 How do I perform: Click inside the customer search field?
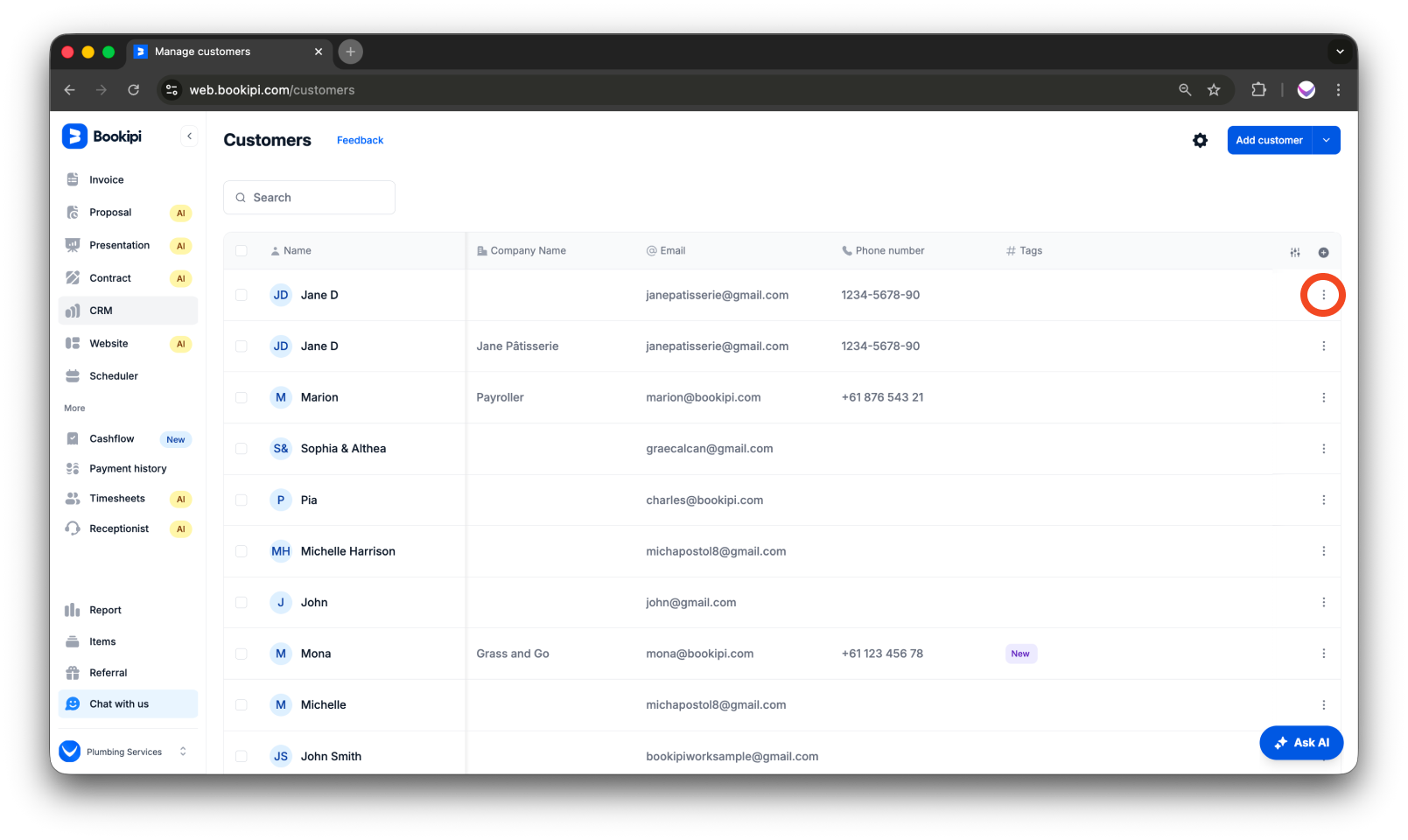click(309, 197)
